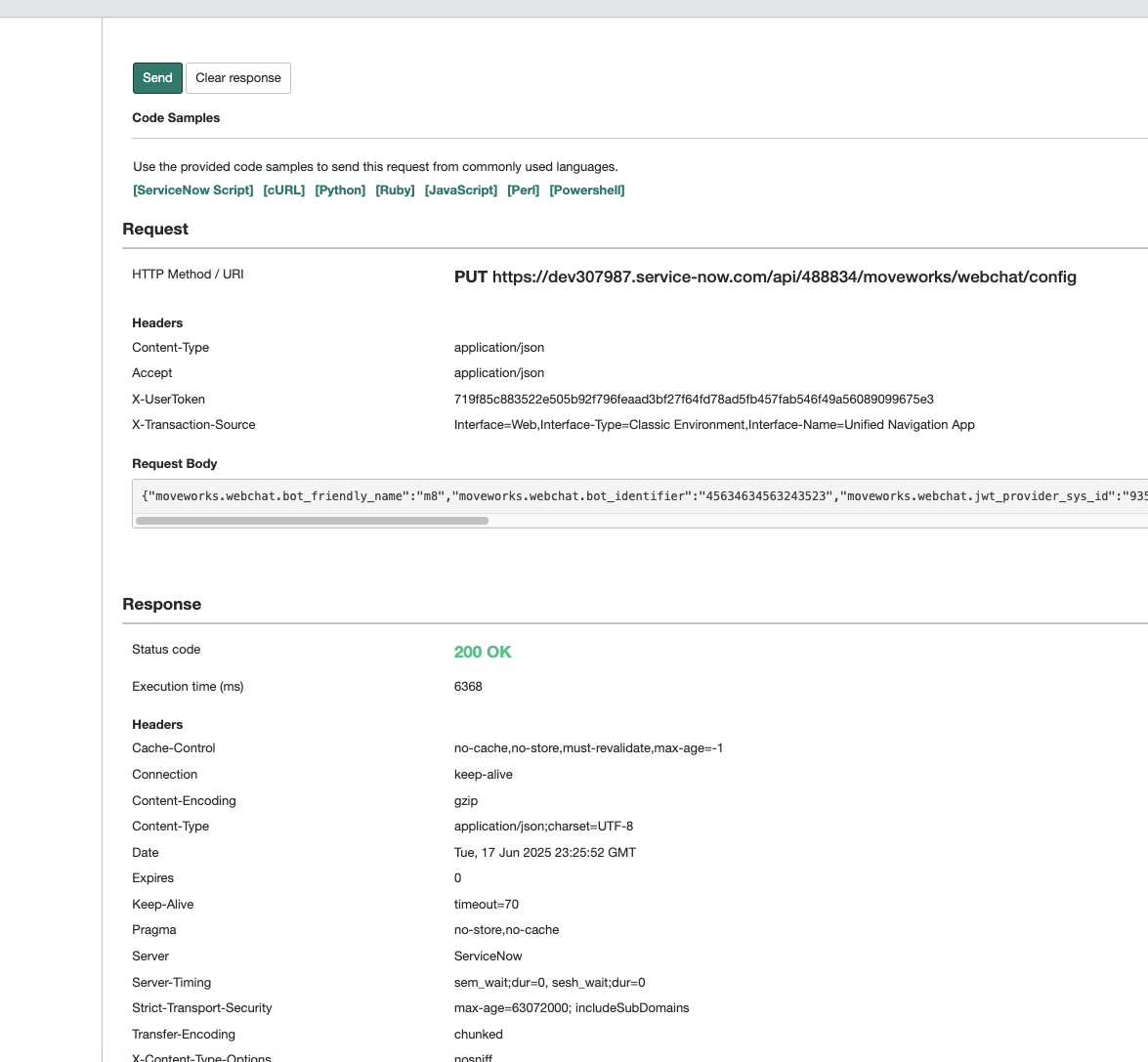Open the Perl code sample link
Viewport: 1148px width, 1062px height.
pos(524,191)
